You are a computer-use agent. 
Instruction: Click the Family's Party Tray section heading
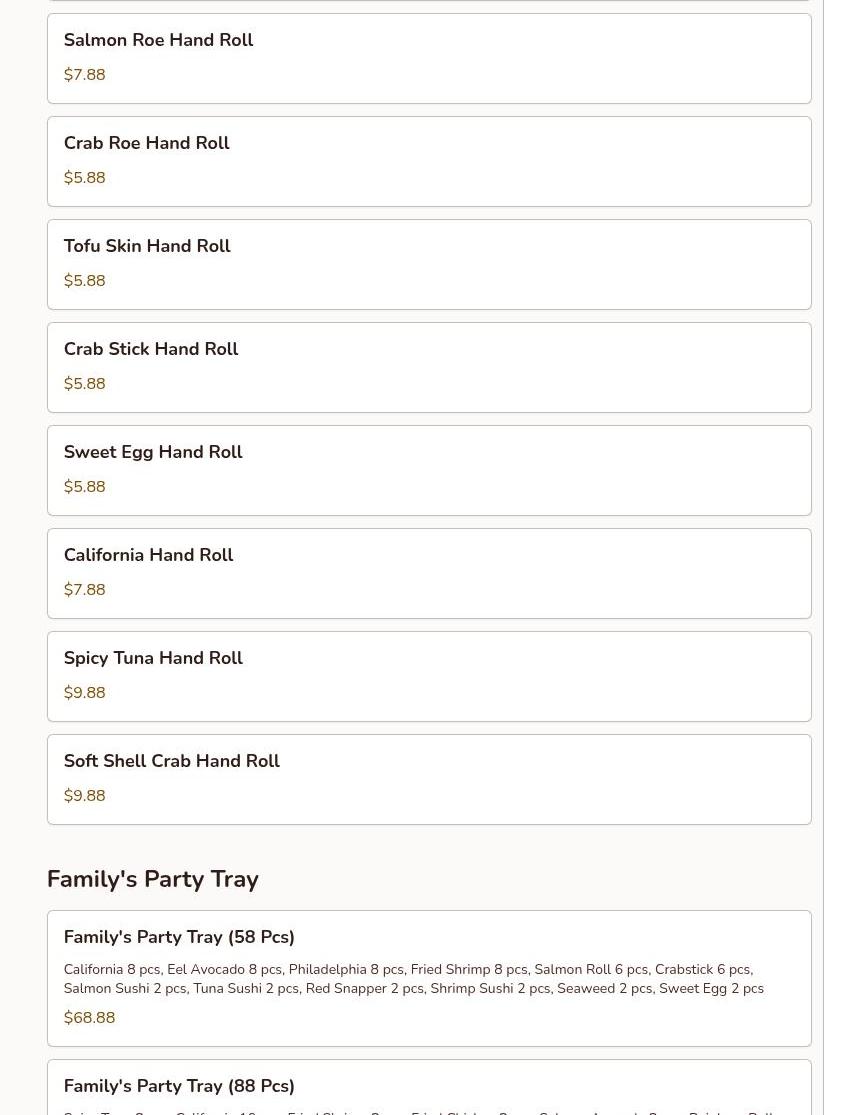[153, 880]
